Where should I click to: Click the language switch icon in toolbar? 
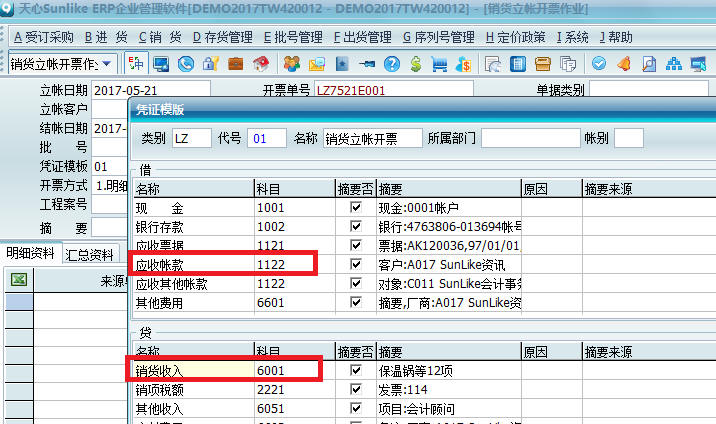(x=136, y=63)
